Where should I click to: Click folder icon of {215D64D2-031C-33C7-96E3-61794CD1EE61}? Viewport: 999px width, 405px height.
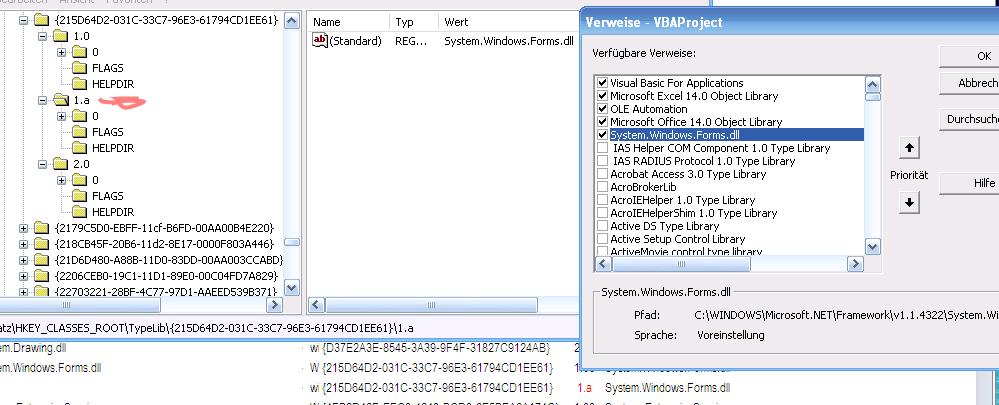(41, 20)
